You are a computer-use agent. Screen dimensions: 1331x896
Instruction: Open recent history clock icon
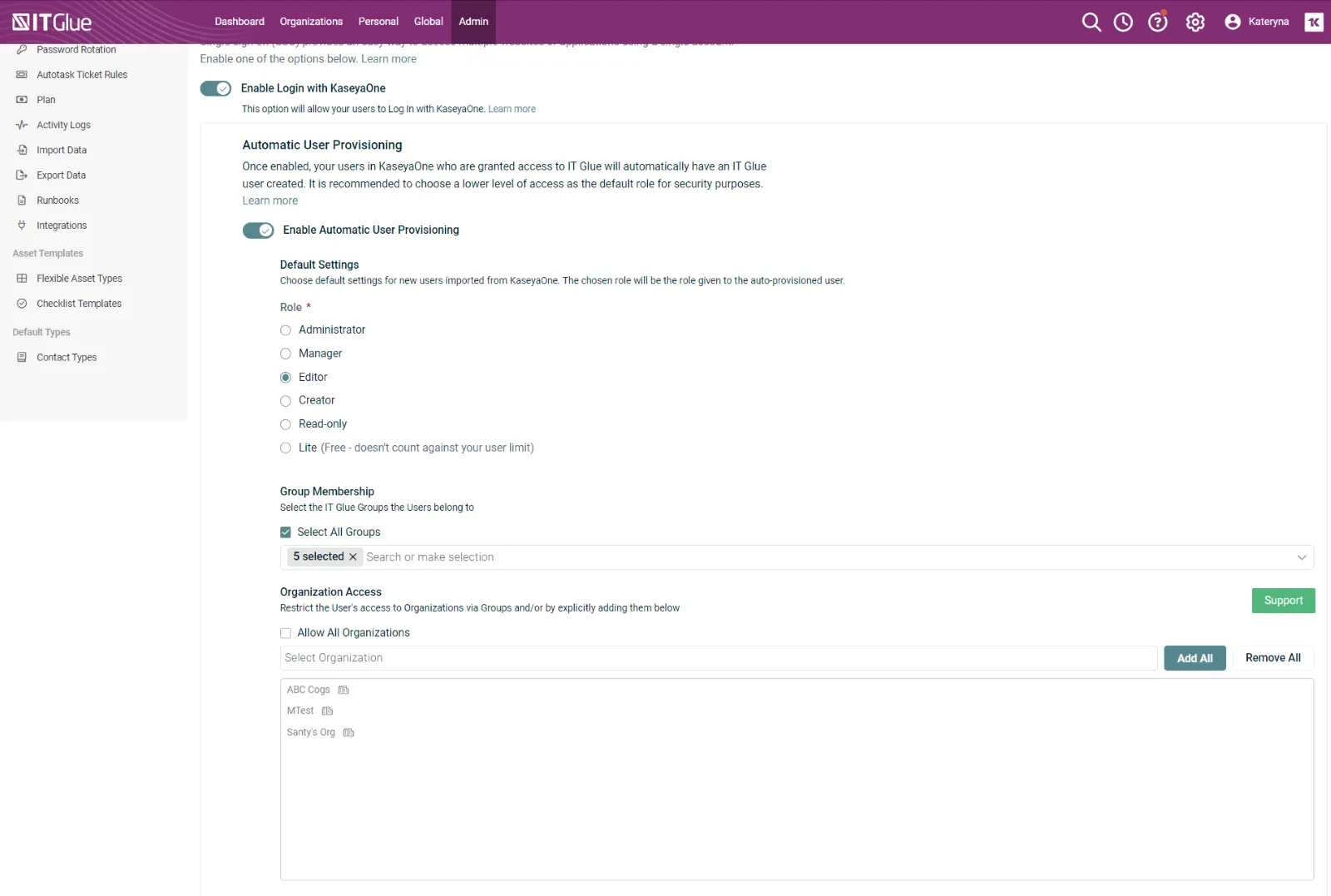1123,22
